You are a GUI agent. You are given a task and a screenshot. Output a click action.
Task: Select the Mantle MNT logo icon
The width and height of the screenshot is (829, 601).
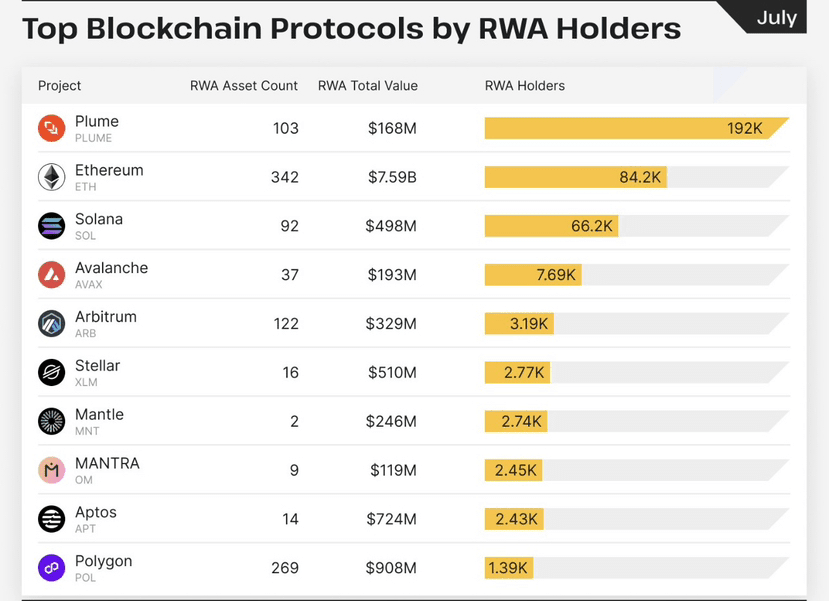pyautogui.click(x=51, y=421)
